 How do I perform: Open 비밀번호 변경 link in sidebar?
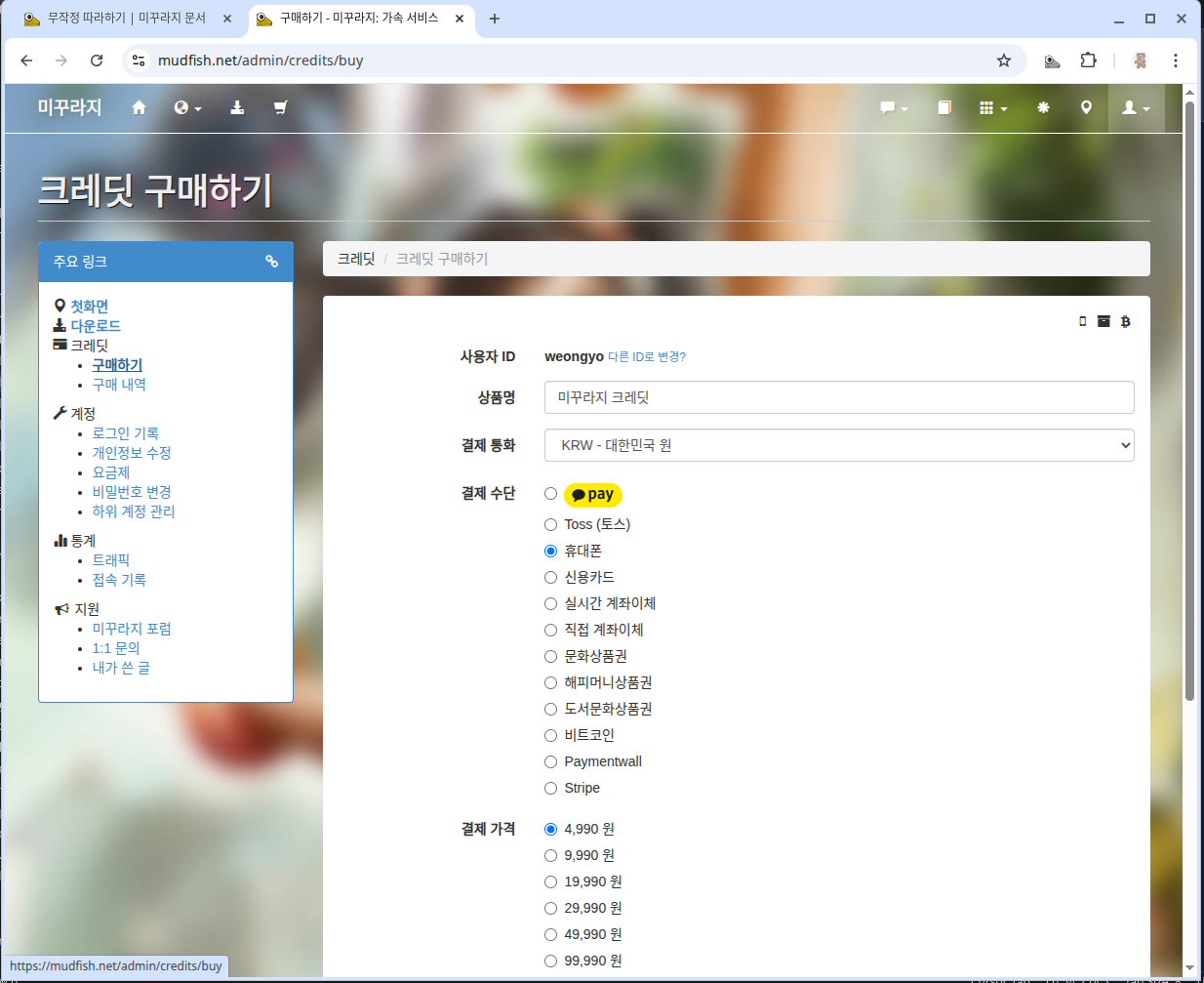132,492
